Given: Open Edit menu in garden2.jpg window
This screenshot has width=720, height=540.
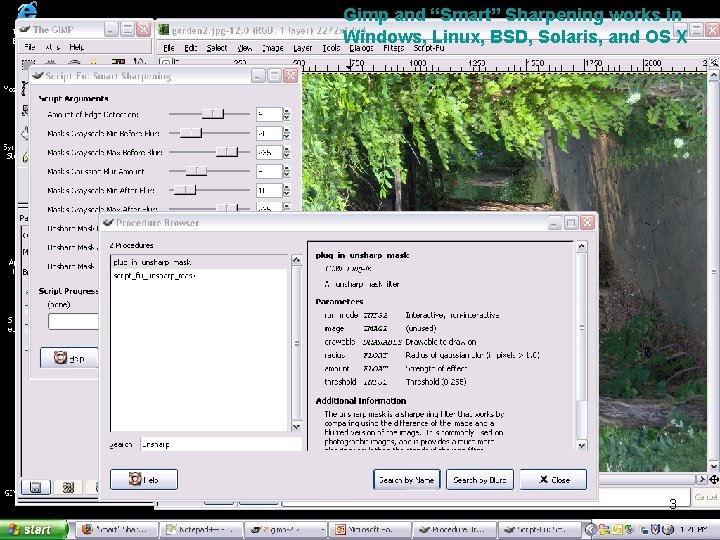Looking at the screenshot, I should coord(191,48).
